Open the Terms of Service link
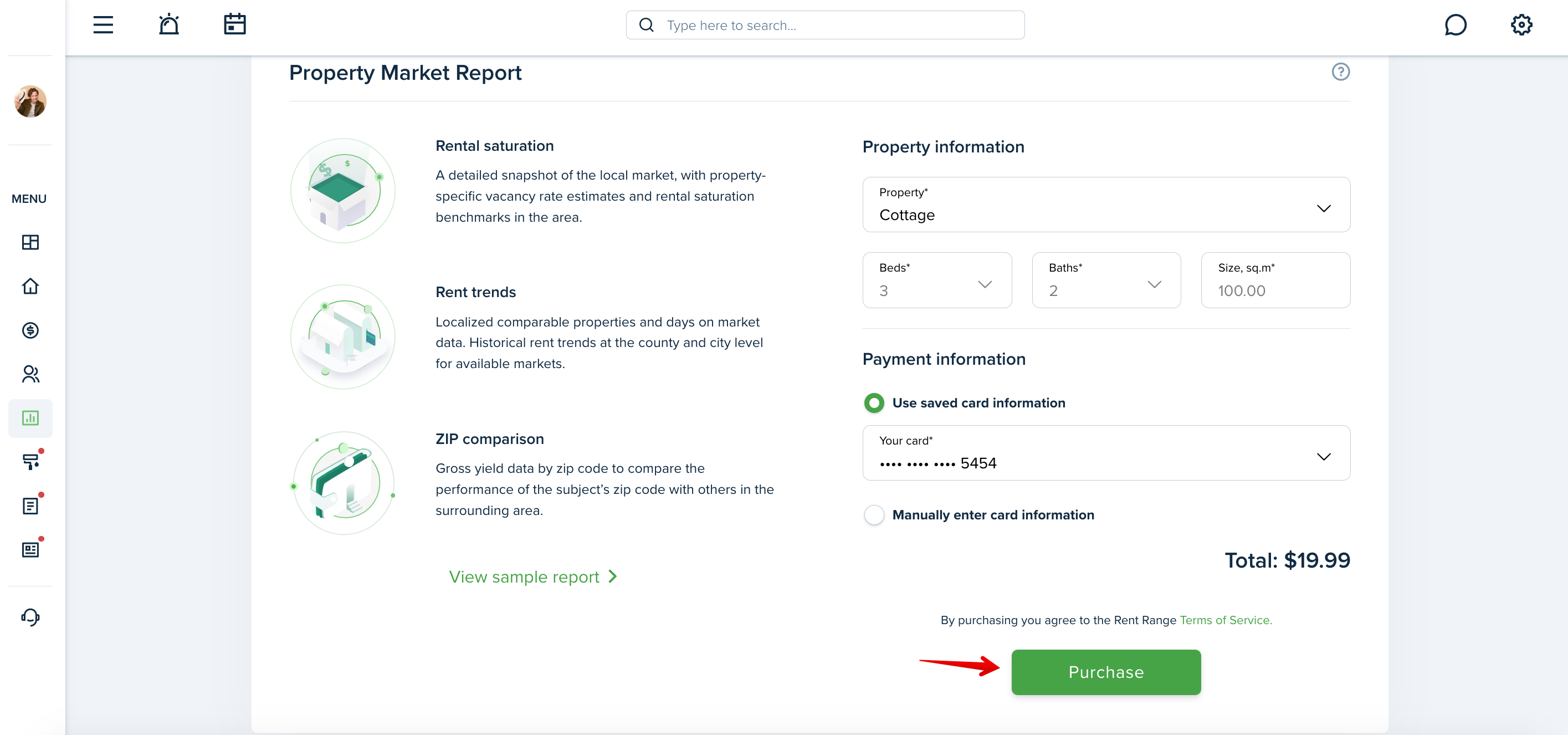 1225,620
